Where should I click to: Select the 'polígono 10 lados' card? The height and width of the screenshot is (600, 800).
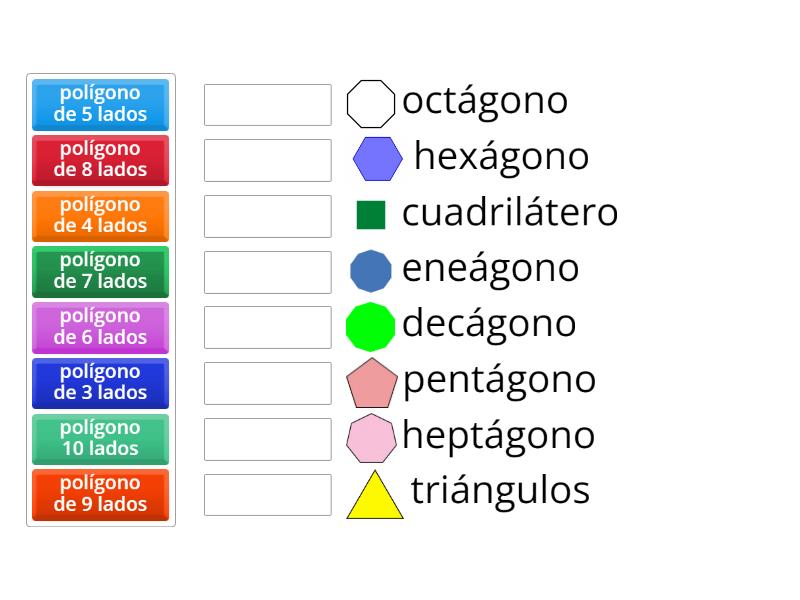pyautogui.click(x=100, y=439)
